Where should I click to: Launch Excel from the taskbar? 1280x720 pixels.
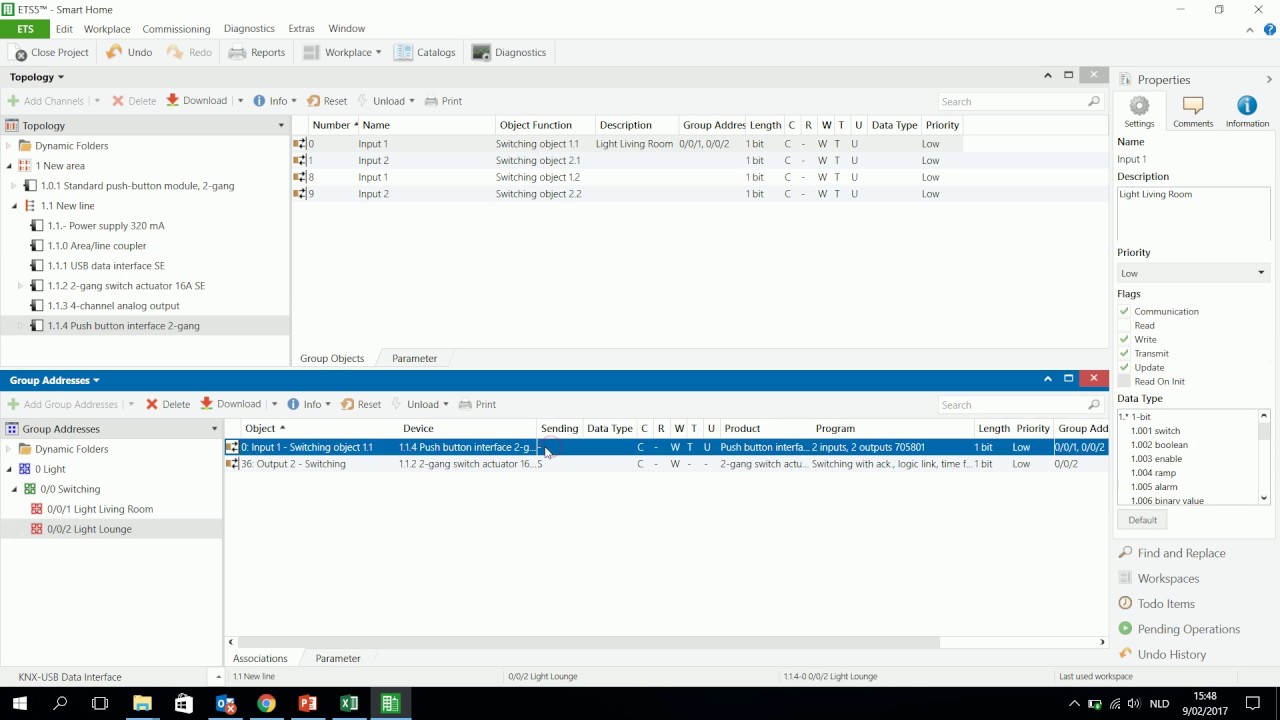[348, 704]
